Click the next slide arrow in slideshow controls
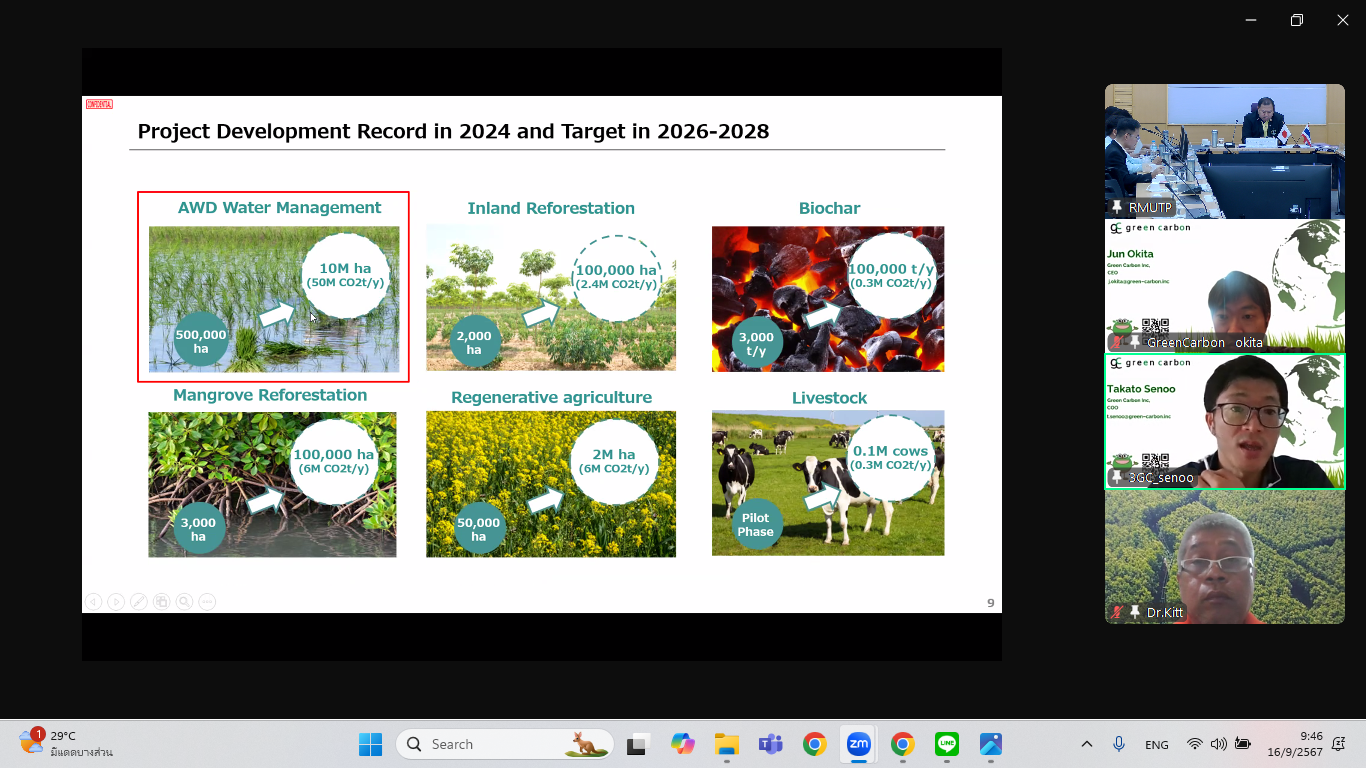The image size is (1366, 768). (x=116, y=601)
